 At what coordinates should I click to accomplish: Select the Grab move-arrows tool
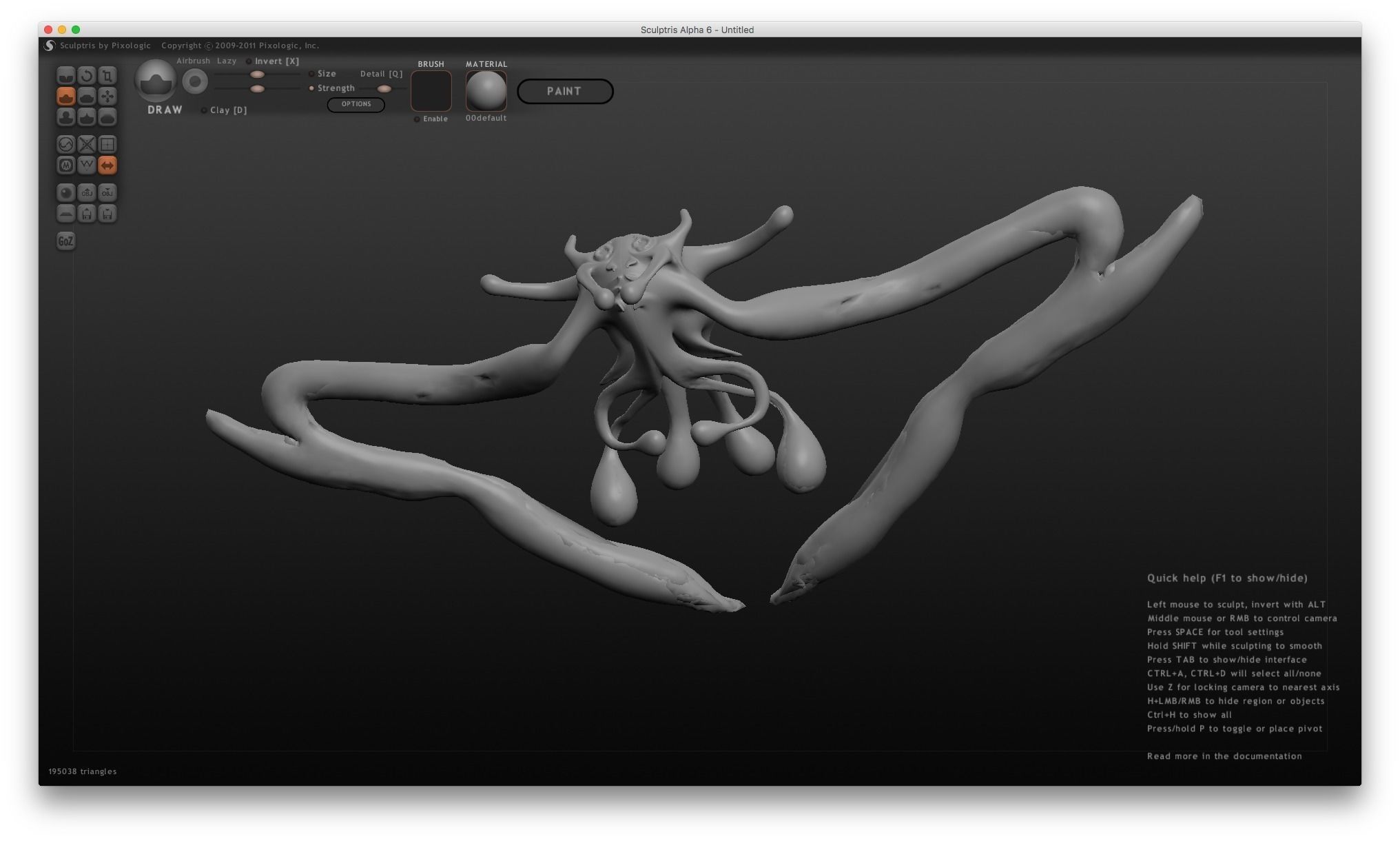[x=107, y=96]
